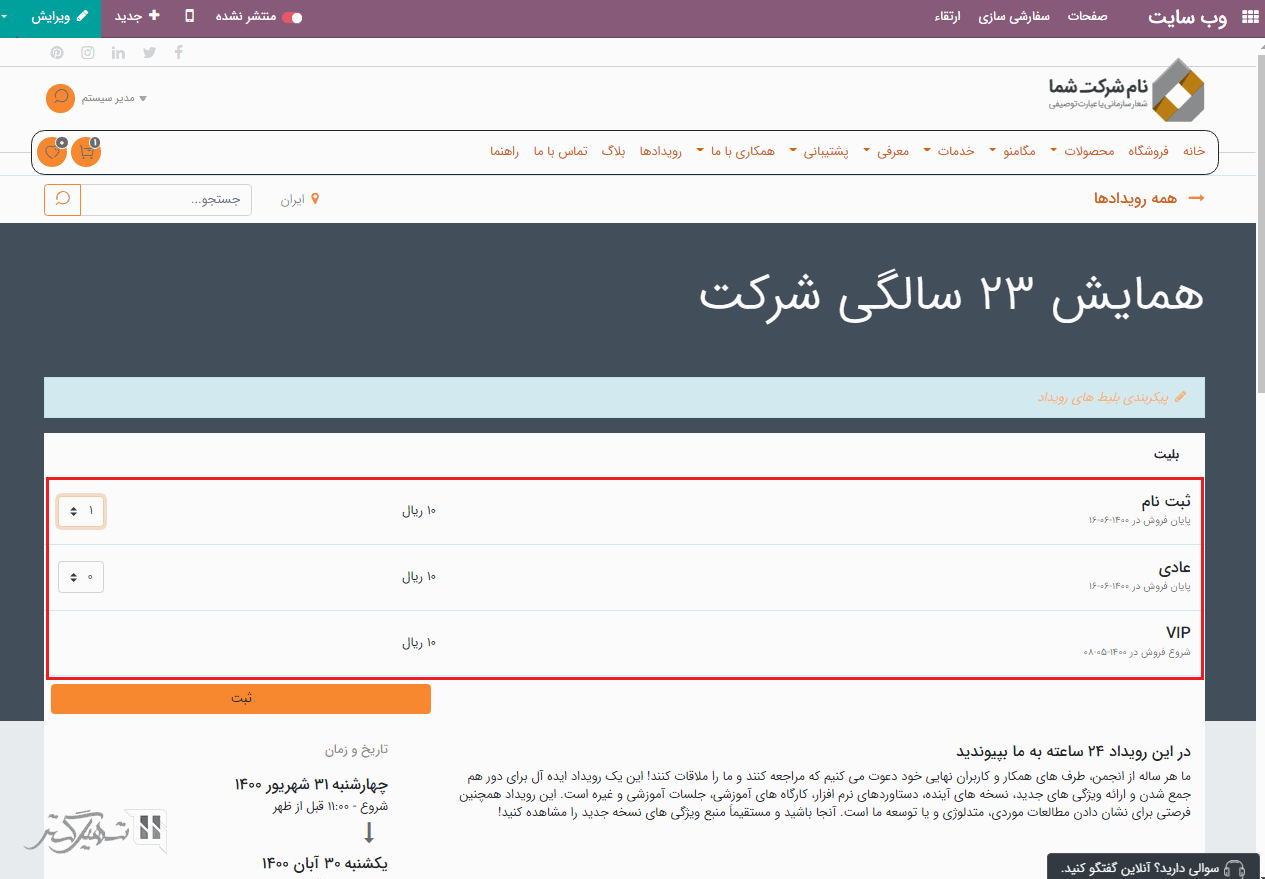Open the LinkedIn social icon
Viewport: 1265px width, 879px height.
pyautogui.click(x=119, y=52)
